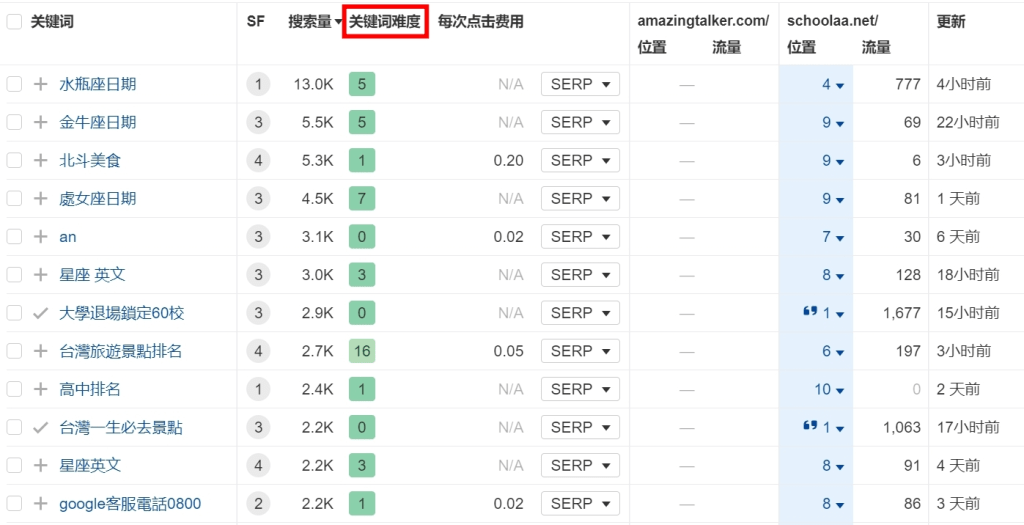The height and width of the screenshot is (525, 1024).
Task: Click difficulty badge 7 for 處女座日期
Action: (362, 199)
